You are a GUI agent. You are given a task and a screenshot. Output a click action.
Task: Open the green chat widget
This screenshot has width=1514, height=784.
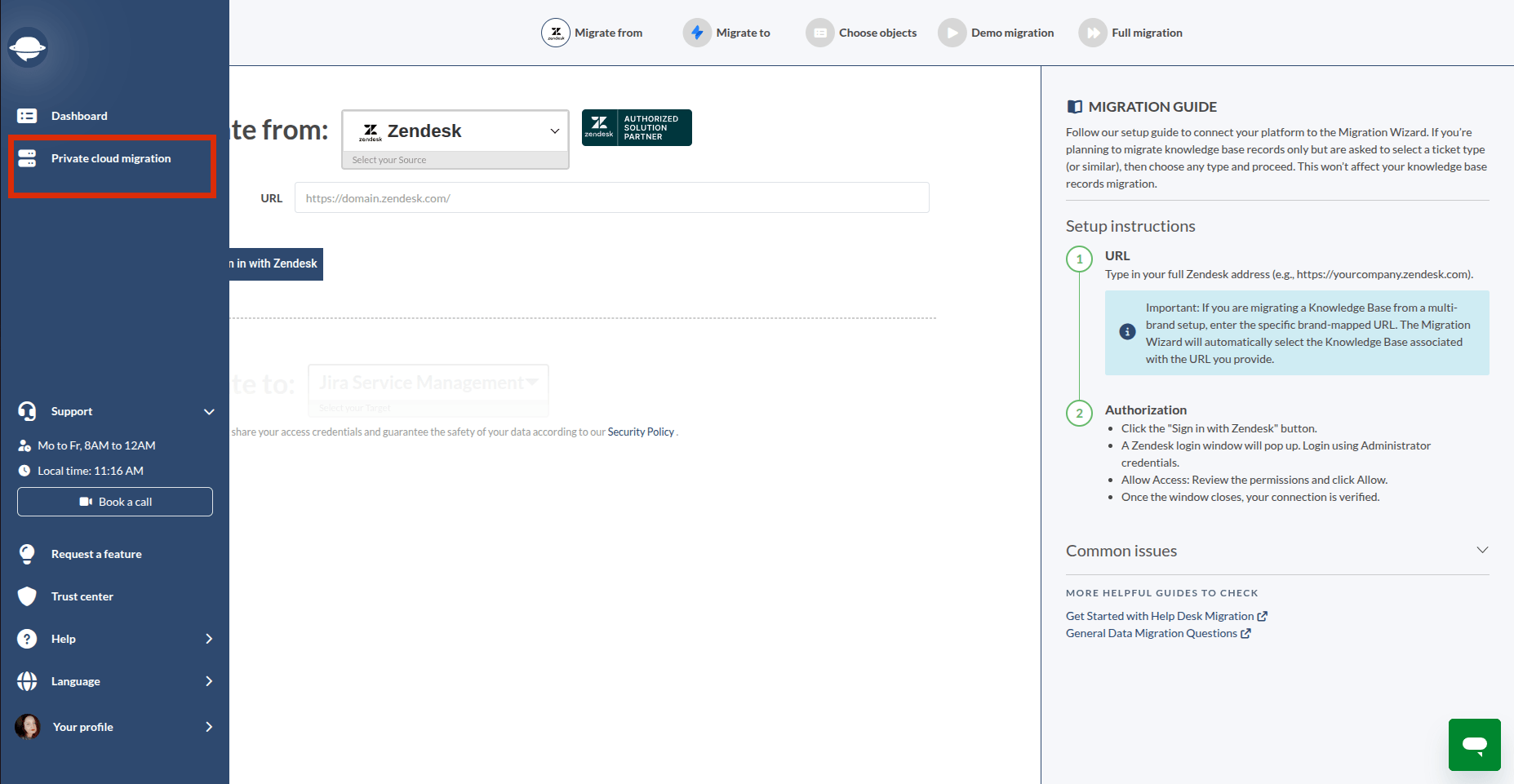pos(1475,745)
